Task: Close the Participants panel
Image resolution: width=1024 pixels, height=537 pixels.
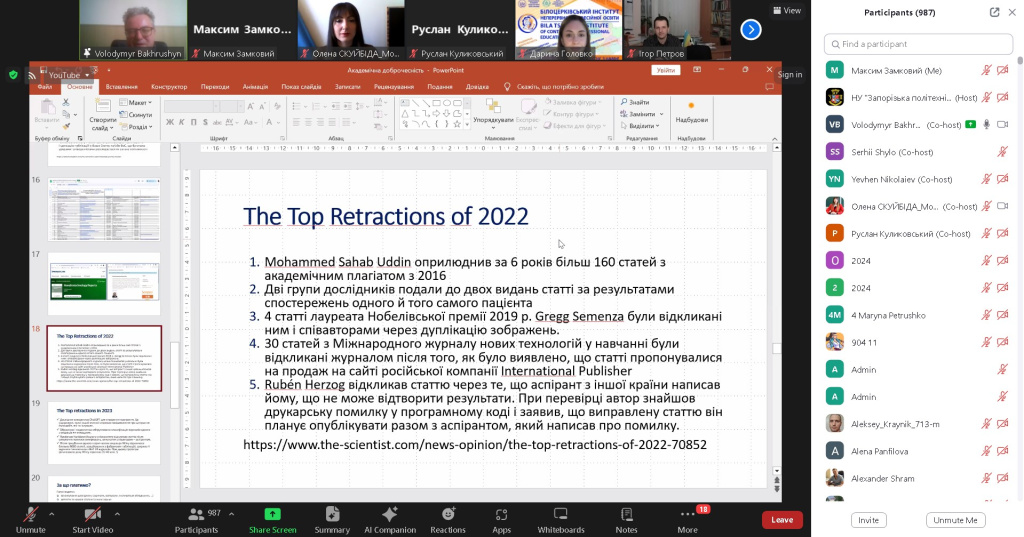Action: tap(1013, 12)
